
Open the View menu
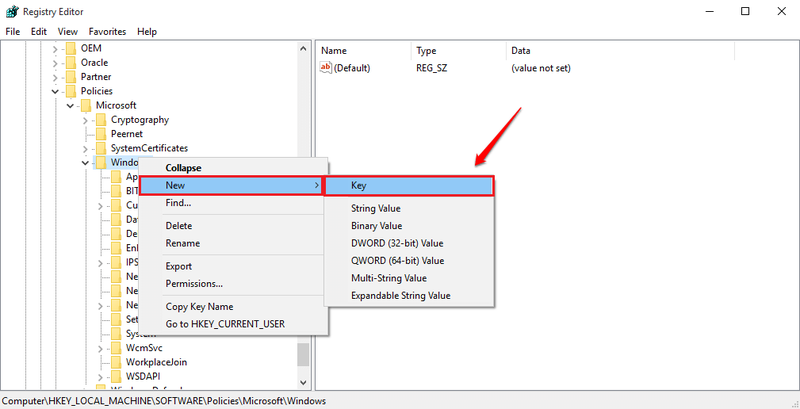coord(67,32)
